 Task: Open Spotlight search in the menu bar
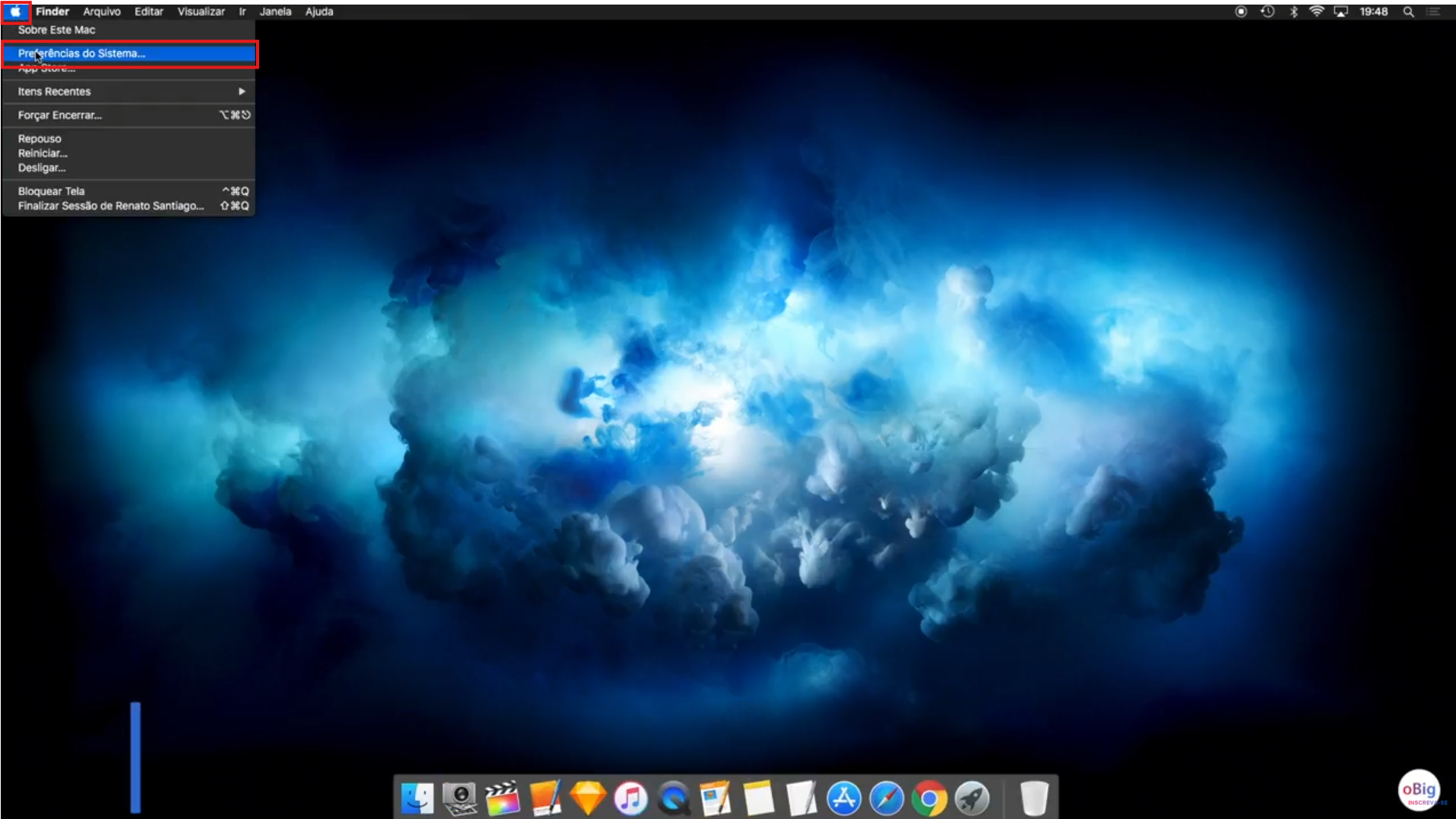click(x=1408, y=11)
